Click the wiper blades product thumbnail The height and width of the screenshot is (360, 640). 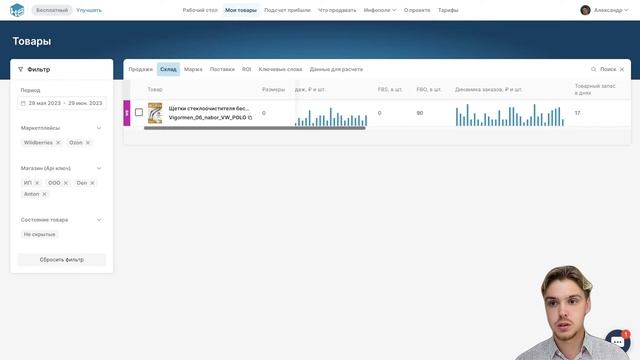pyautogui.click(x=155, y=113)
